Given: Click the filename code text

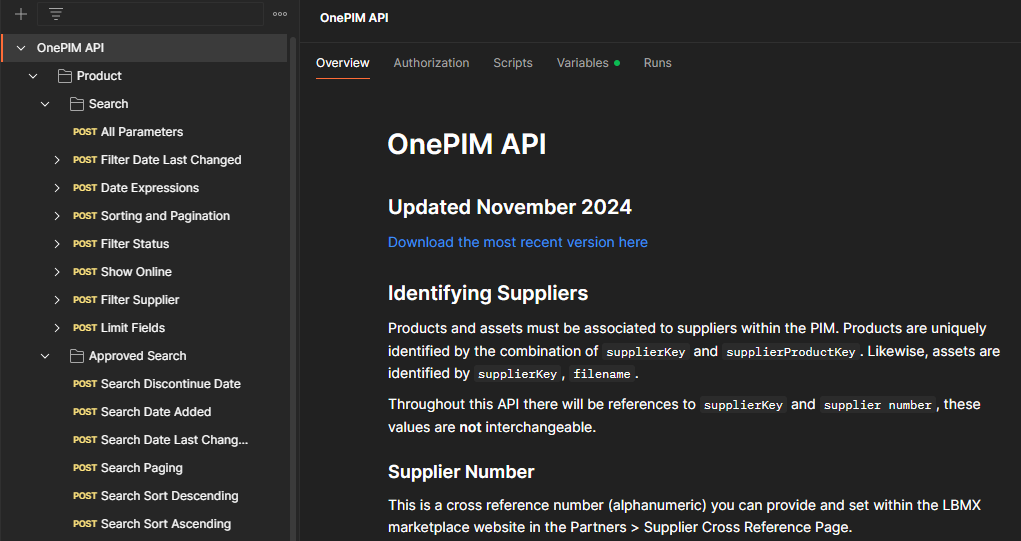Looking at the screenshot, I should click(602, 374).
